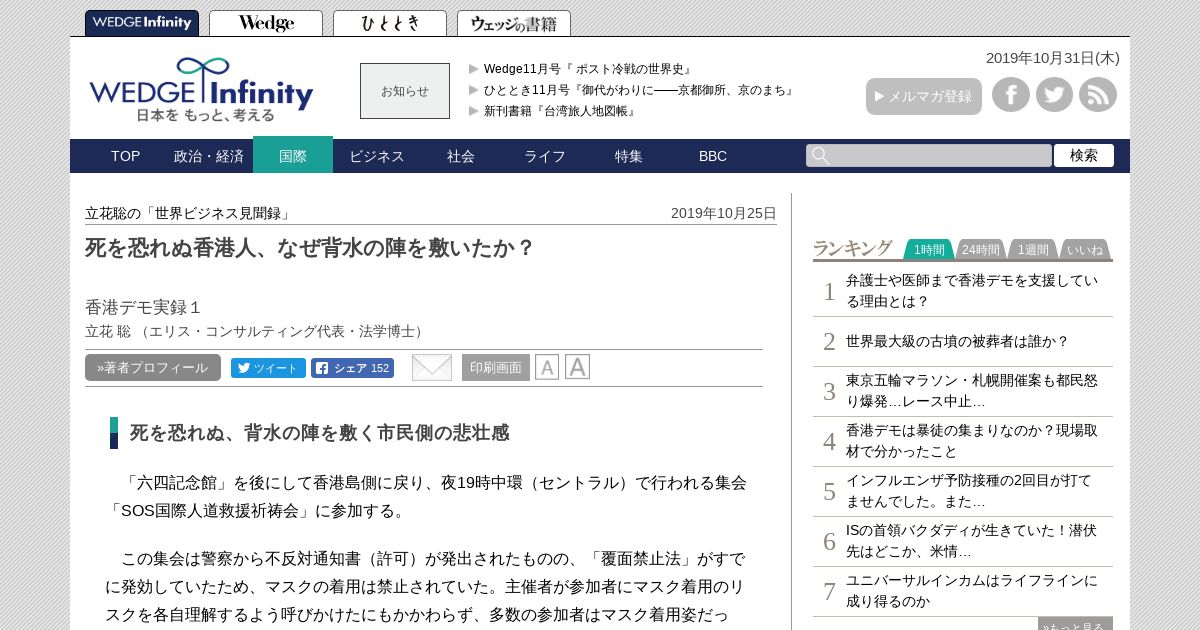The image size is (1200, 630).
Task: Share article on Facebook シェア 152 button
Action: [352, 368]
